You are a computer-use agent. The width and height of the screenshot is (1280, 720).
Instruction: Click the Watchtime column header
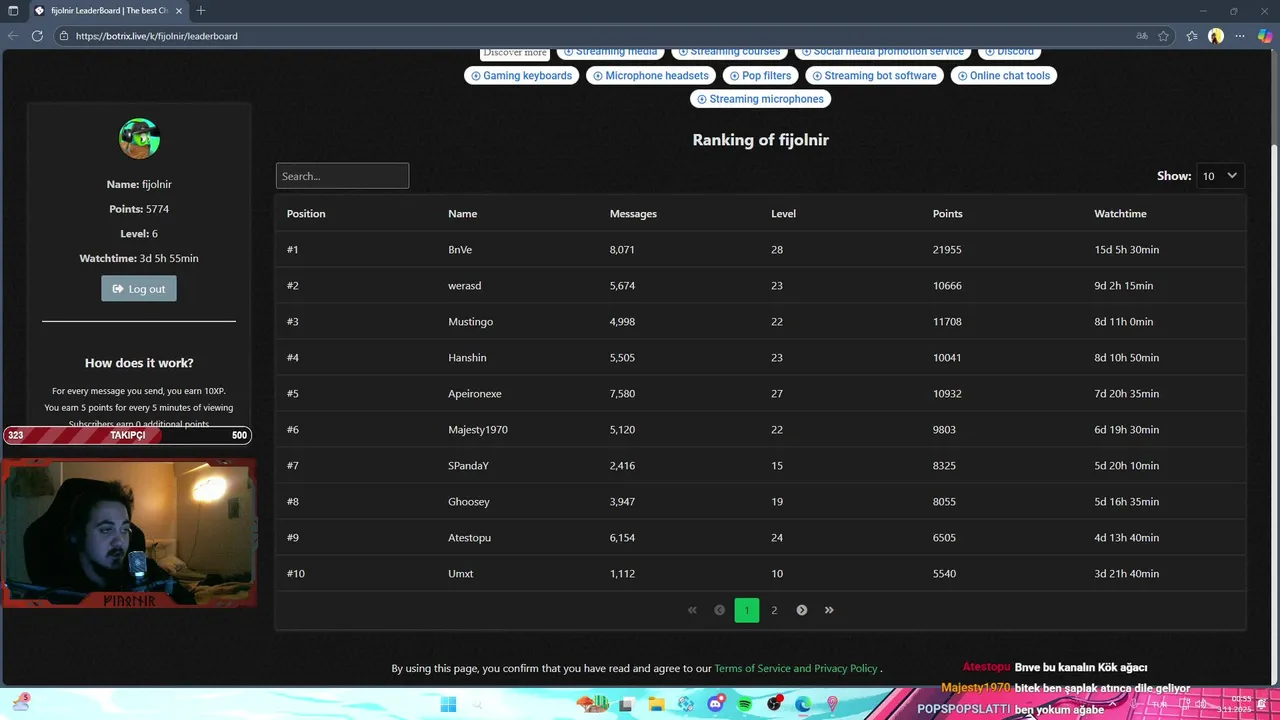(x=1120, y=214)
